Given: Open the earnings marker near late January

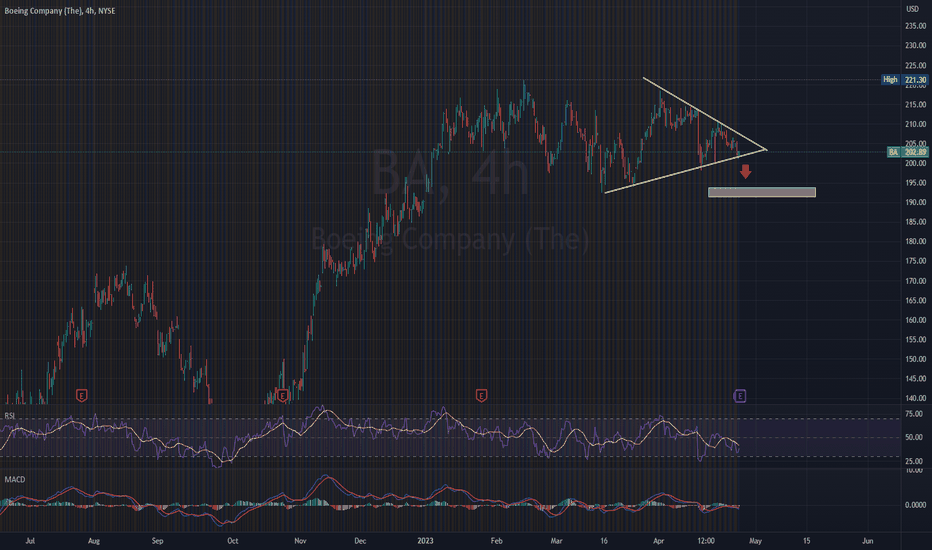Looking at the screenshot, I should point(481,395).
